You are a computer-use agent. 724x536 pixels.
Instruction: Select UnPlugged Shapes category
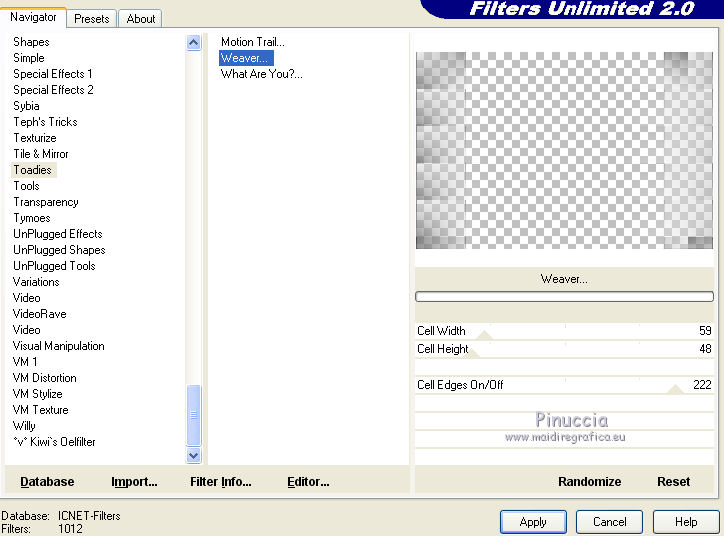coord(59,250)
